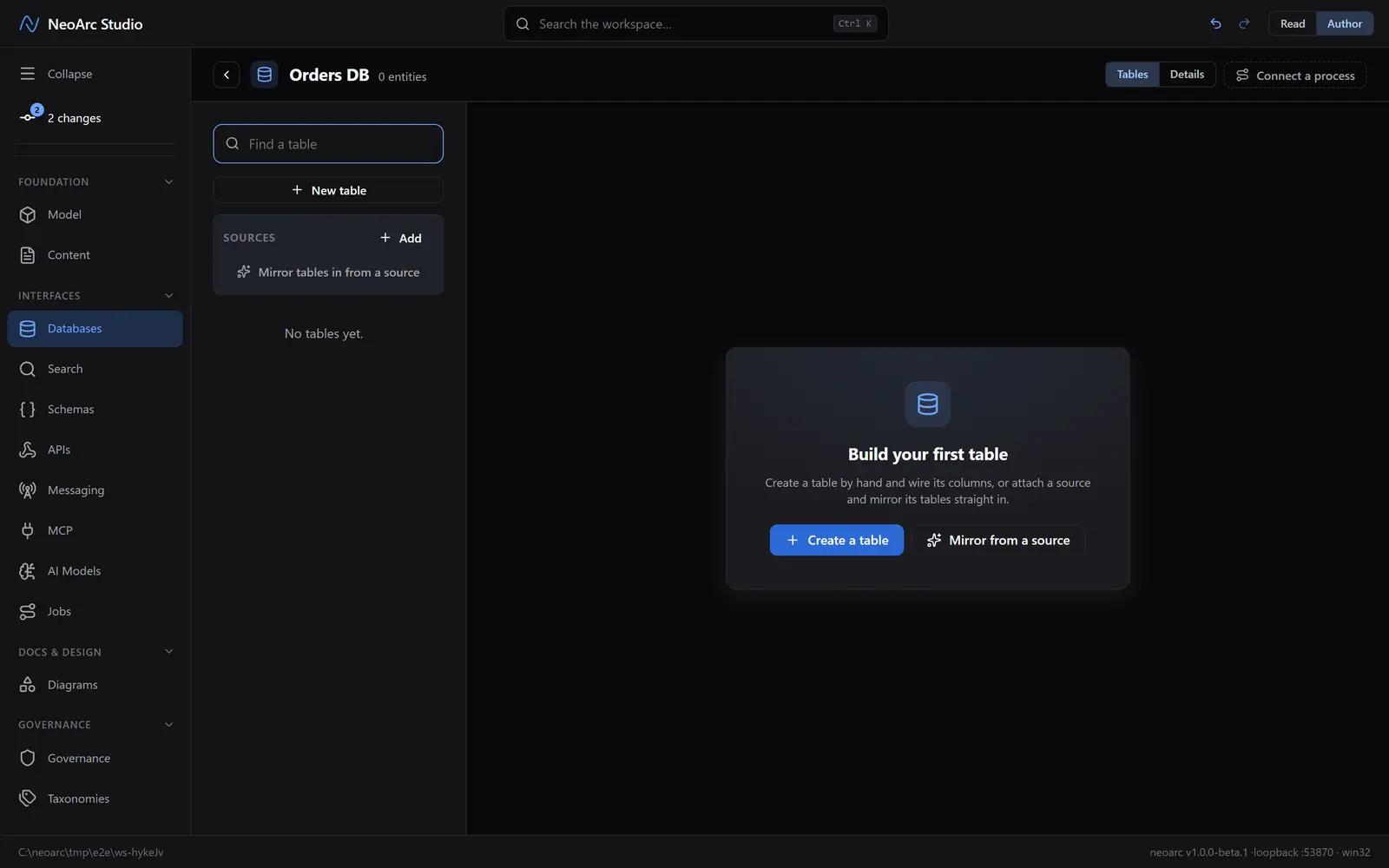
Task: Open the Model cube icon
Action: click(x=28, y=214)
